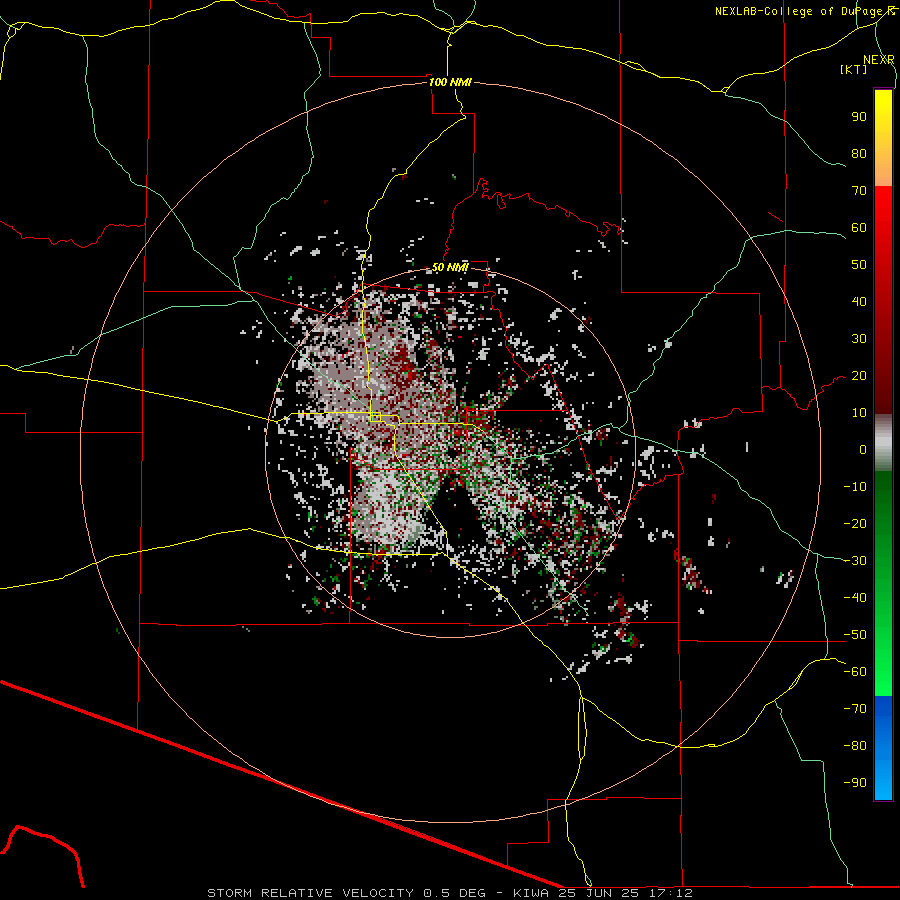Screen dimensions: 900x900
Task: Select the -80 value on velocity scale
Action: 855,746
